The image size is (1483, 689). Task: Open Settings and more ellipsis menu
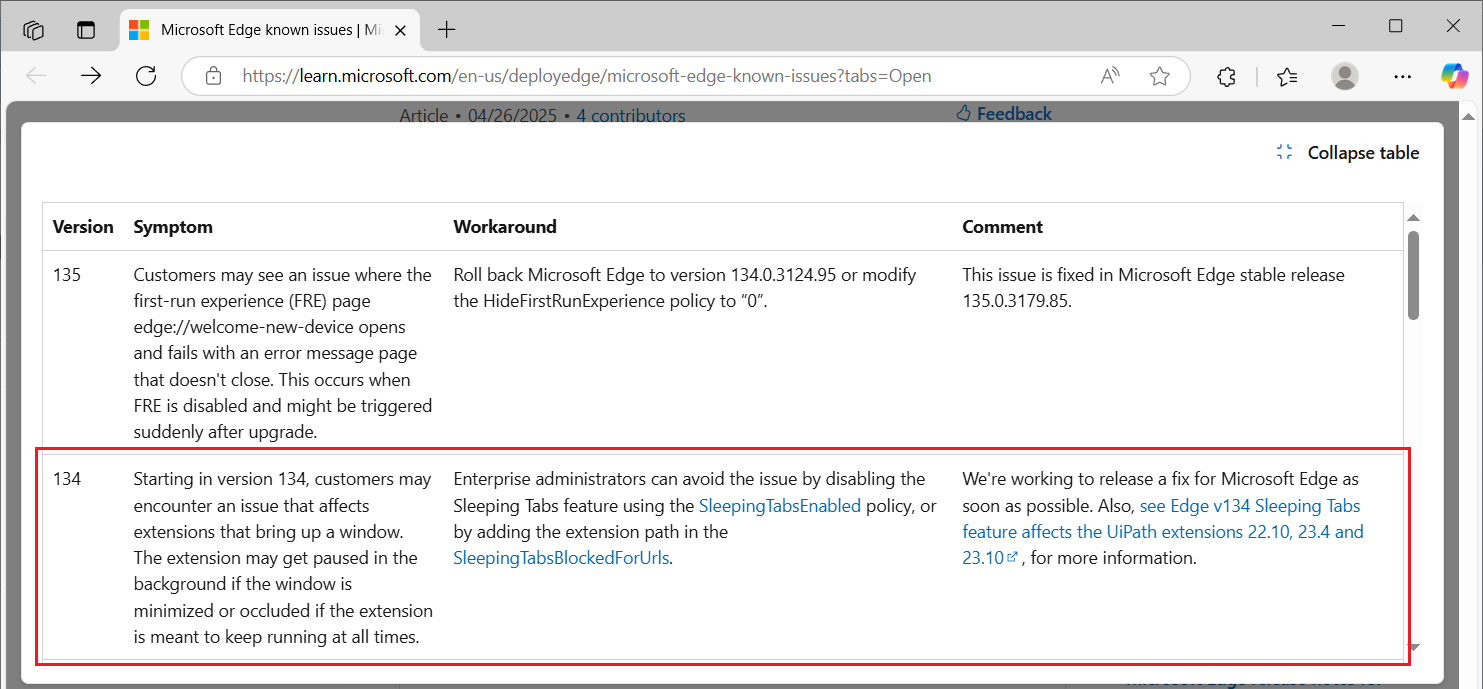tap(1403, 76)
